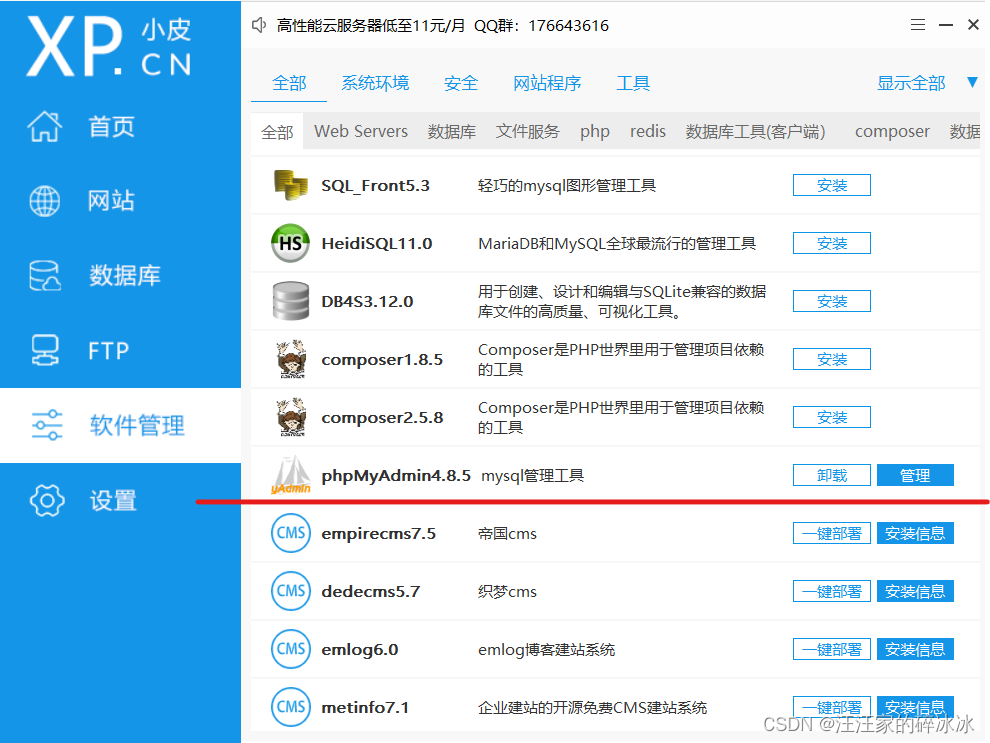One-click deploy dedecms5.7

(832, 591)
